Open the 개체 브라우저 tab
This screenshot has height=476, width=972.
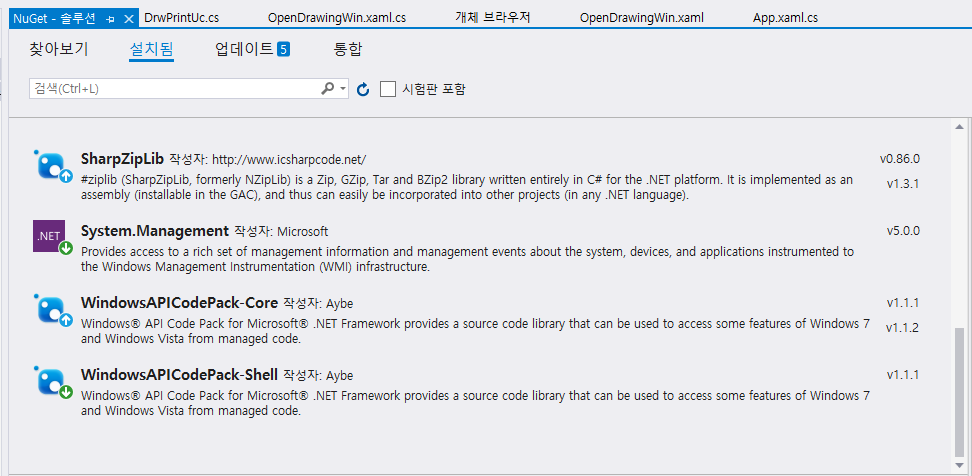[493, 18]
